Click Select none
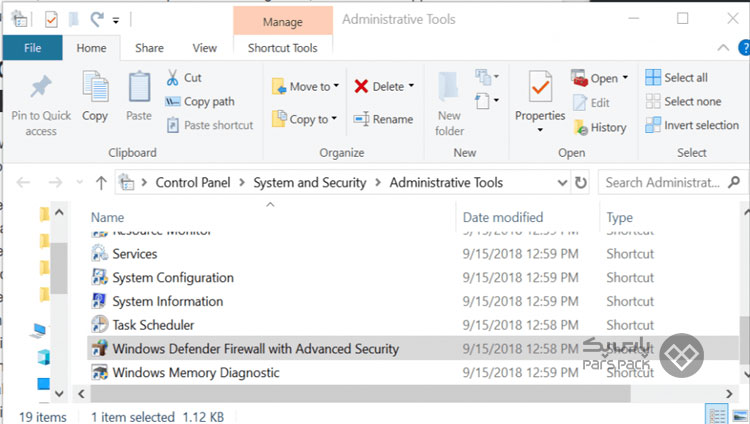This screenshot has width=750, height=424. pyautogui.click(x=683, y=101)
